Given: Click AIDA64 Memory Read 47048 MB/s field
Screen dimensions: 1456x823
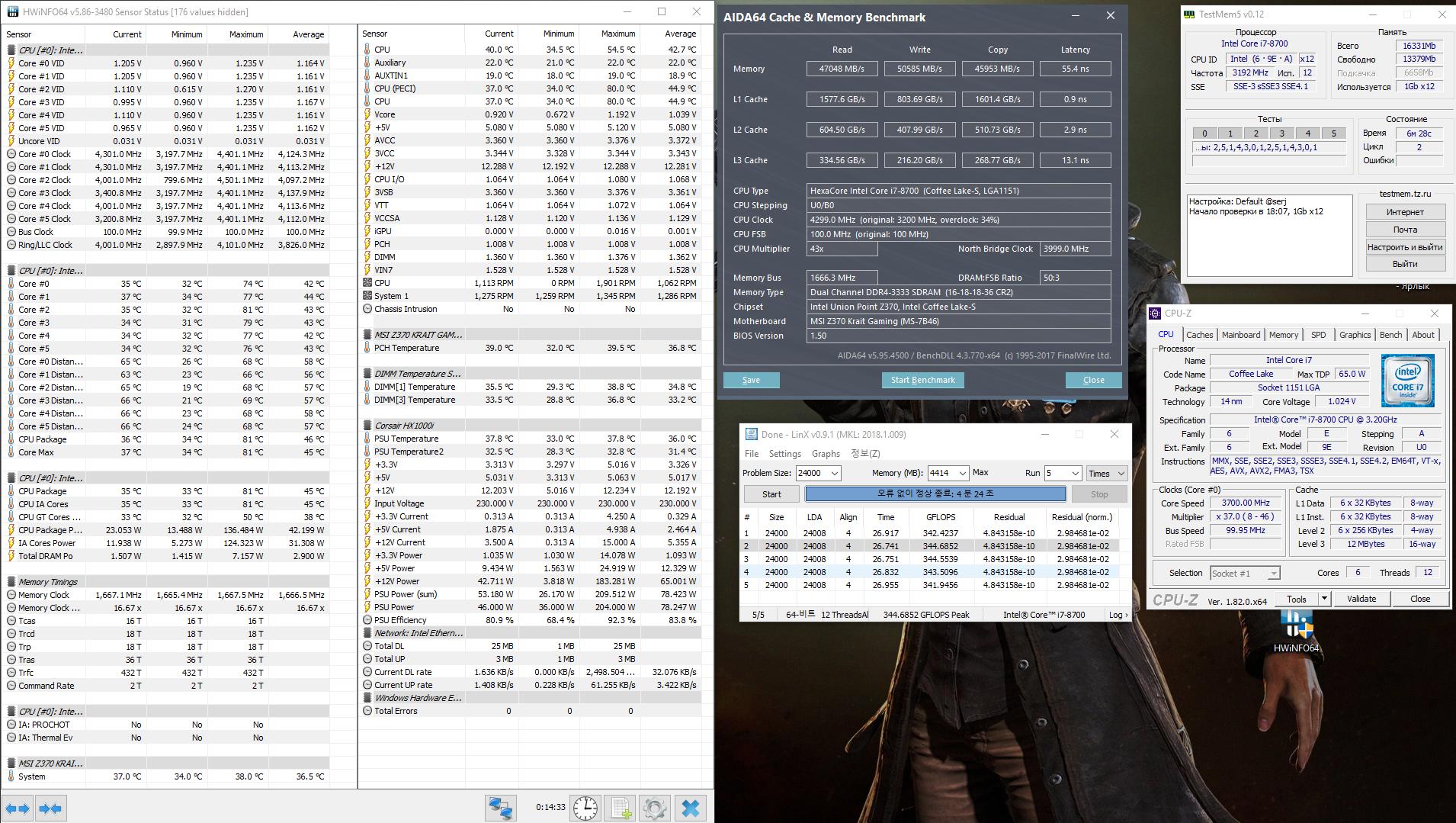Looking at the screenshot, I should pyautogui.click(x=842, y=69).
